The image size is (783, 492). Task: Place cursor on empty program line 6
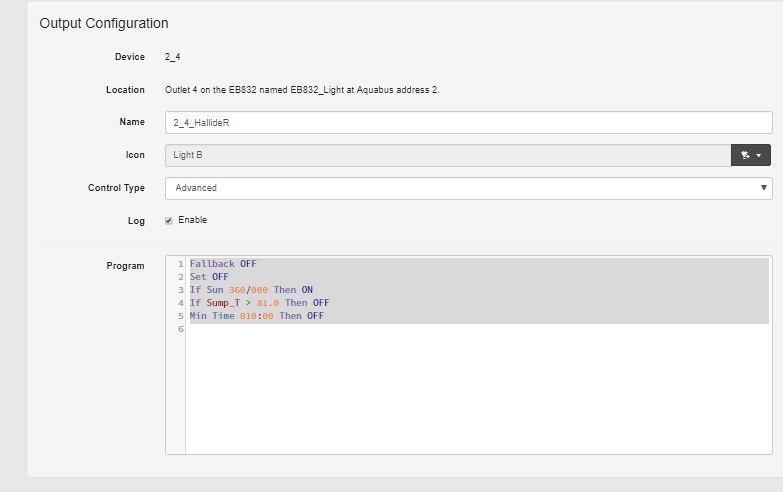[478, 329]
